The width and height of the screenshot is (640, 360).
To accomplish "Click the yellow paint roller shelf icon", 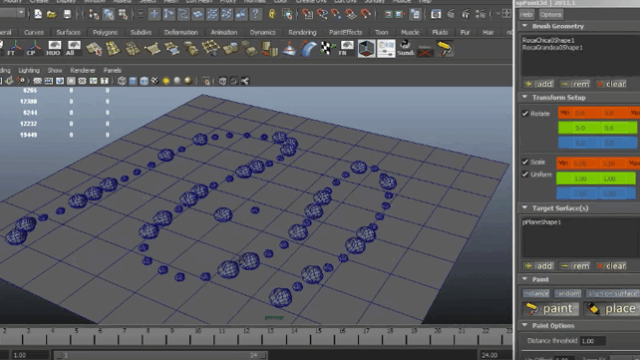I will pos(445,49).
